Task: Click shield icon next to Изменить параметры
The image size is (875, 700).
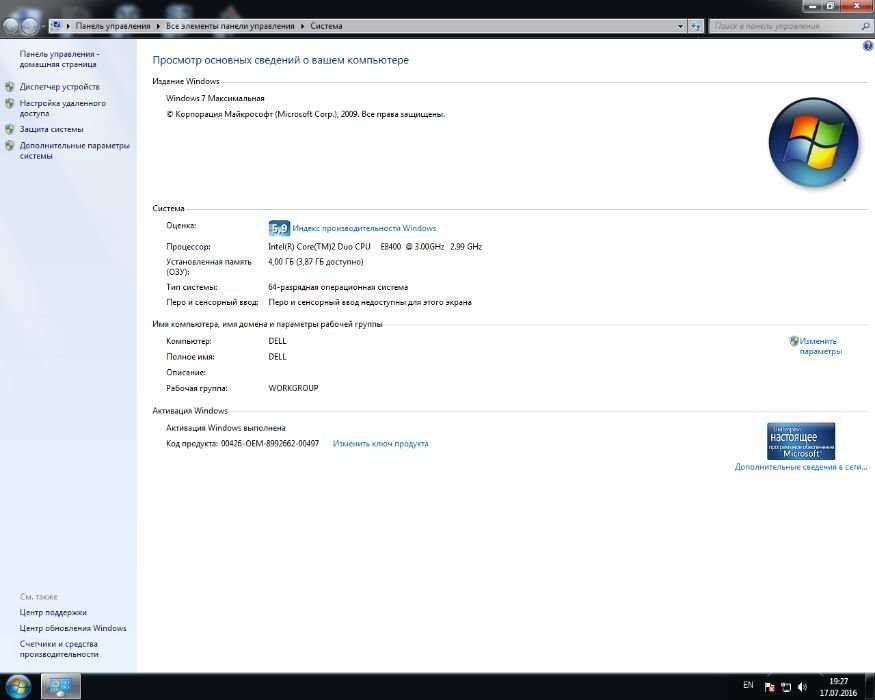Action: tap(794, 341)
